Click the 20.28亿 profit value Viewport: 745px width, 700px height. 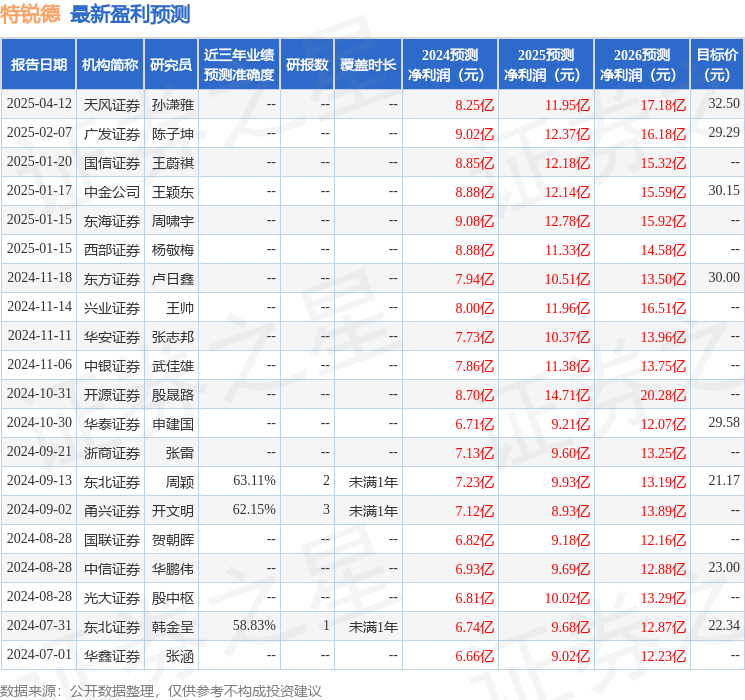[663, 395]
